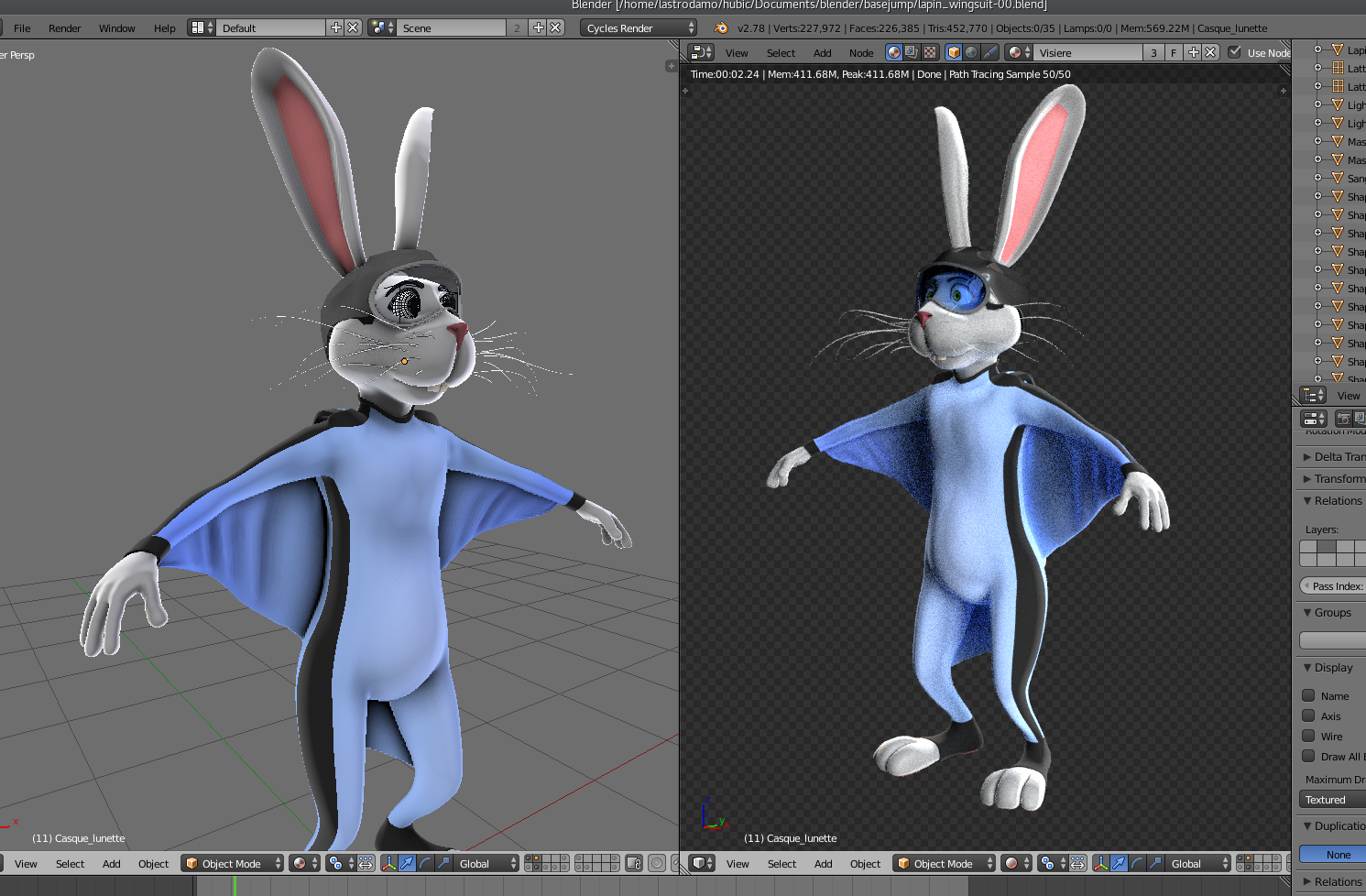Toggle lock camera and layers in left viewport

pos(634,863)
